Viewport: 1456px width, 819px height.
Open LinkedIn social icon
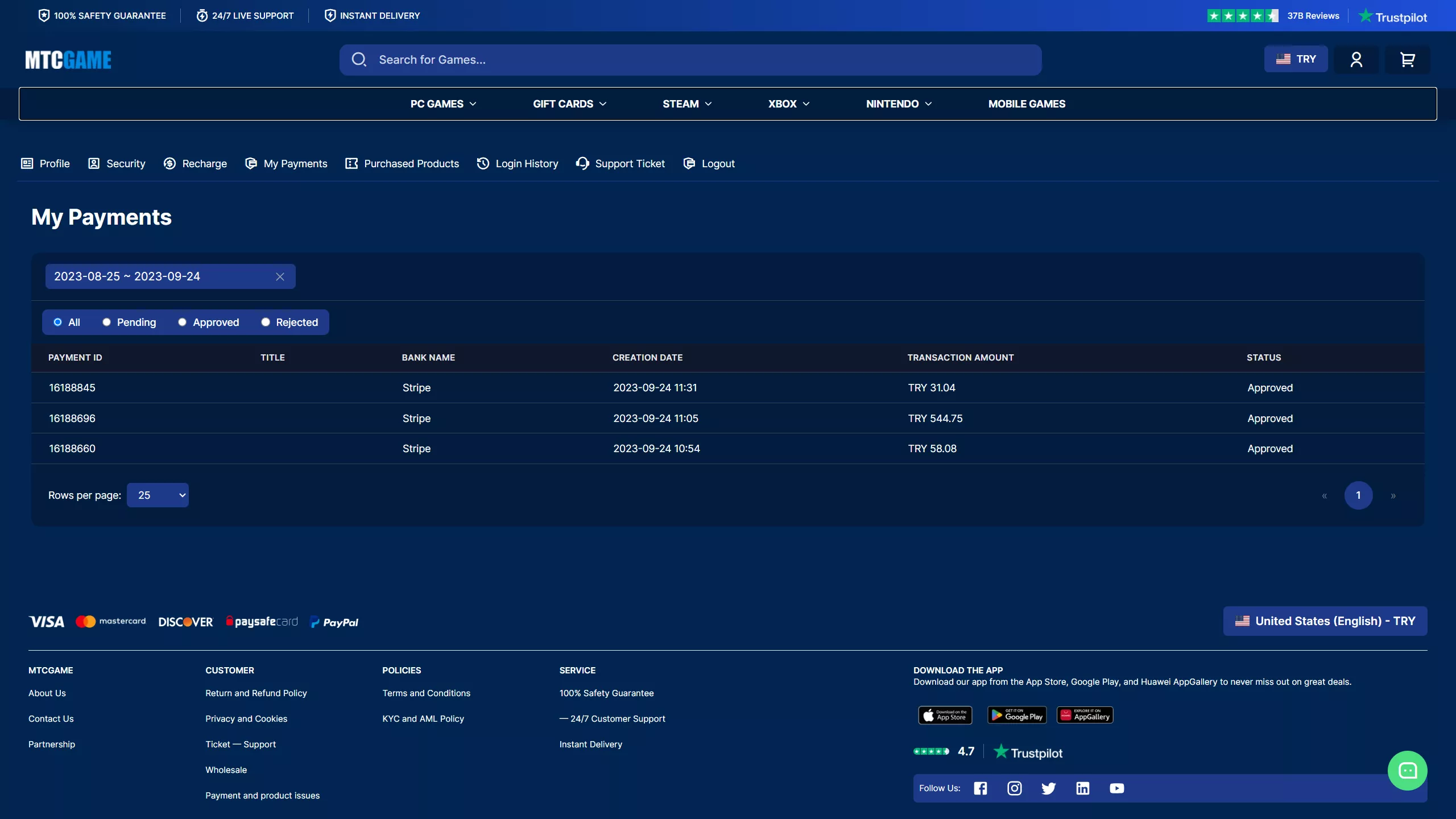1083,788
